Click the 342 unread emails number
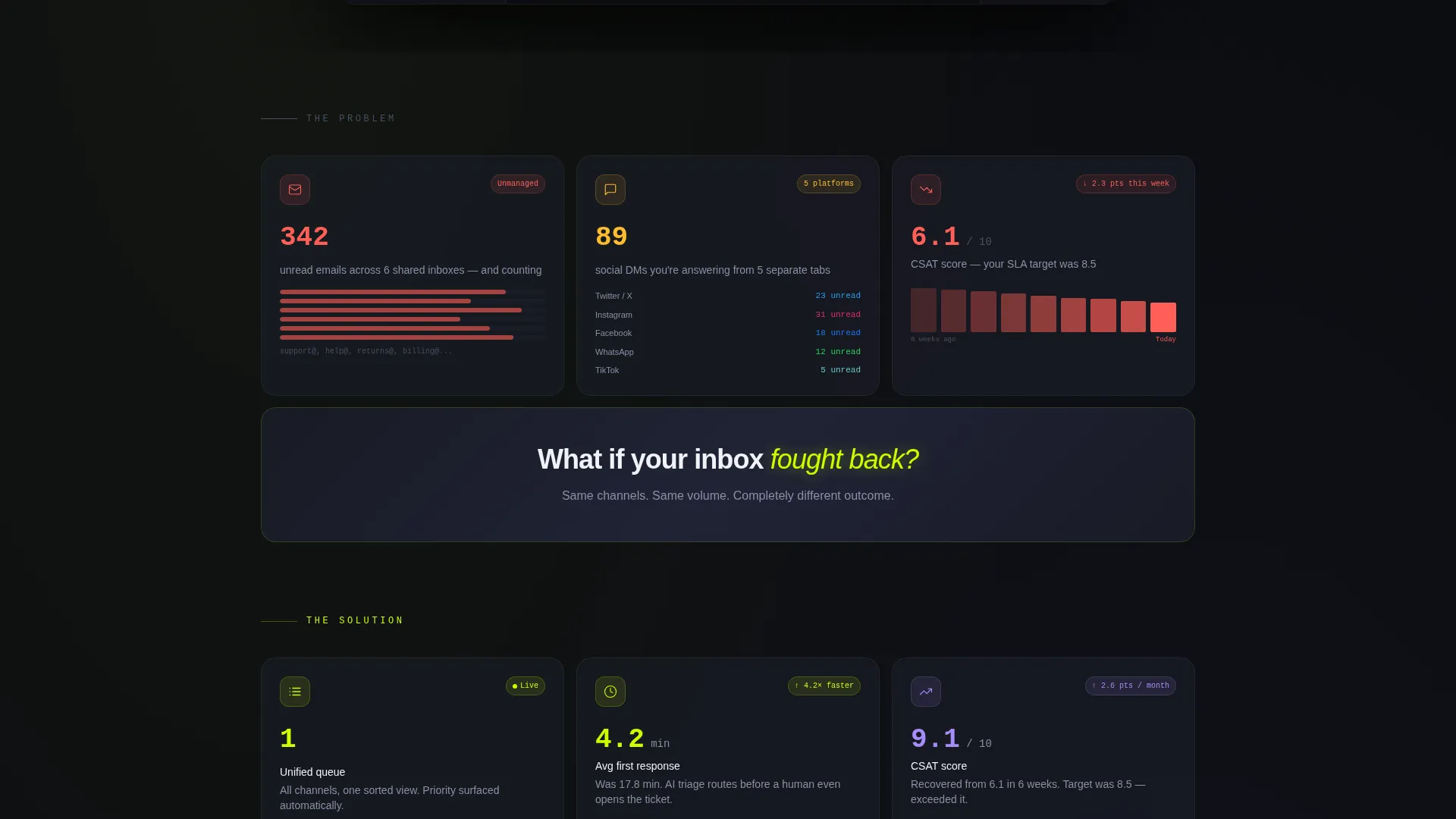 point(304,237)
